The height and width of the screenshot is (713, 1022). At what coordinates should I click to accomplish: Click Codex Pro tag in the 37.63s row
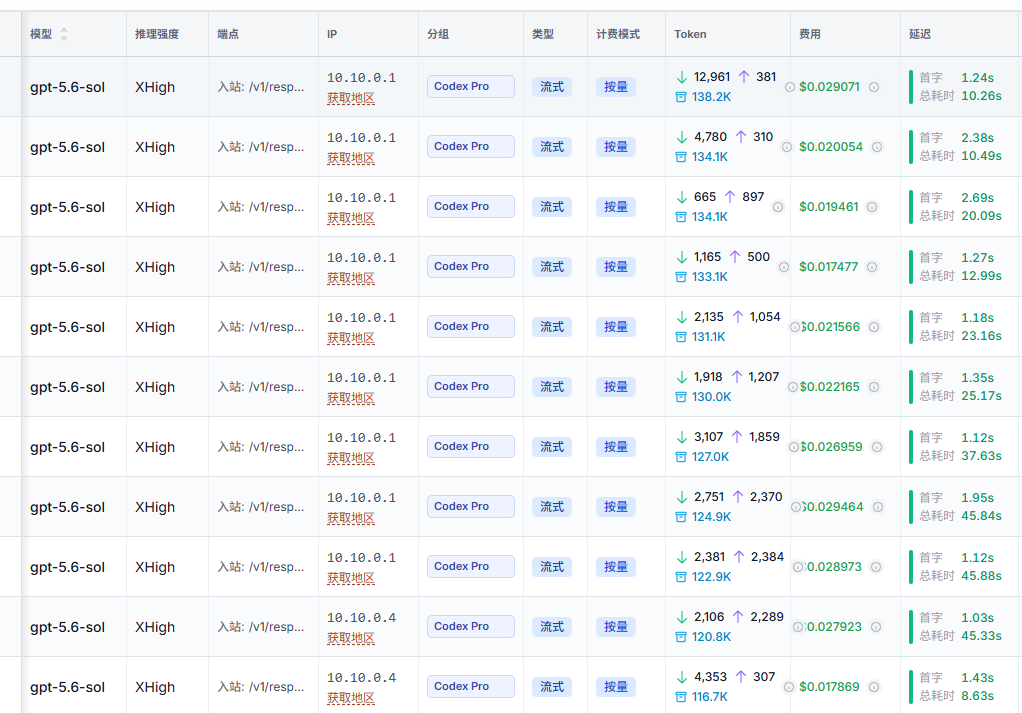(471, 446)
